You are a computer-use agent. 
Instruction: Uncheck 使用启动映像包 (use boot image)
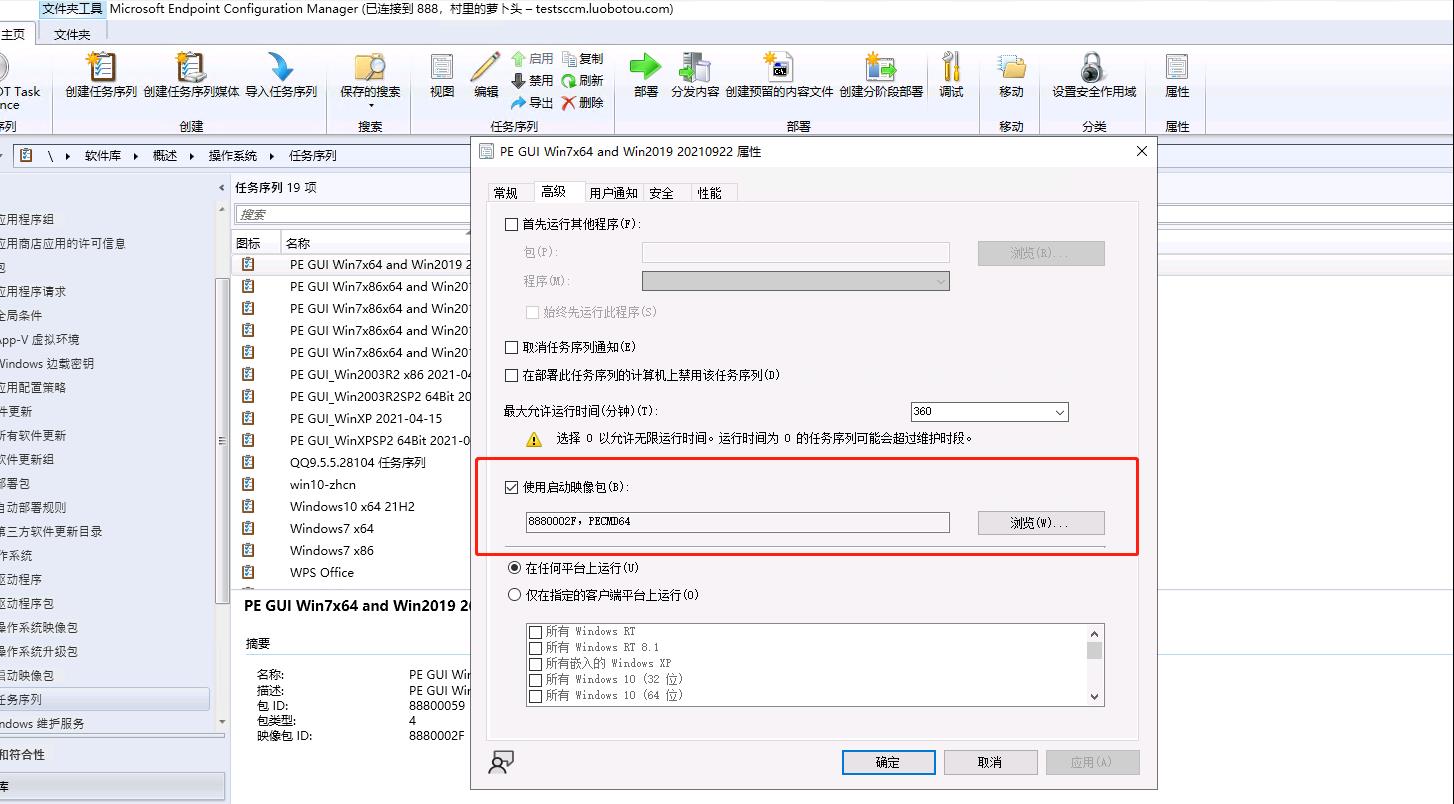pyautogui.click(x=512, y=487)
